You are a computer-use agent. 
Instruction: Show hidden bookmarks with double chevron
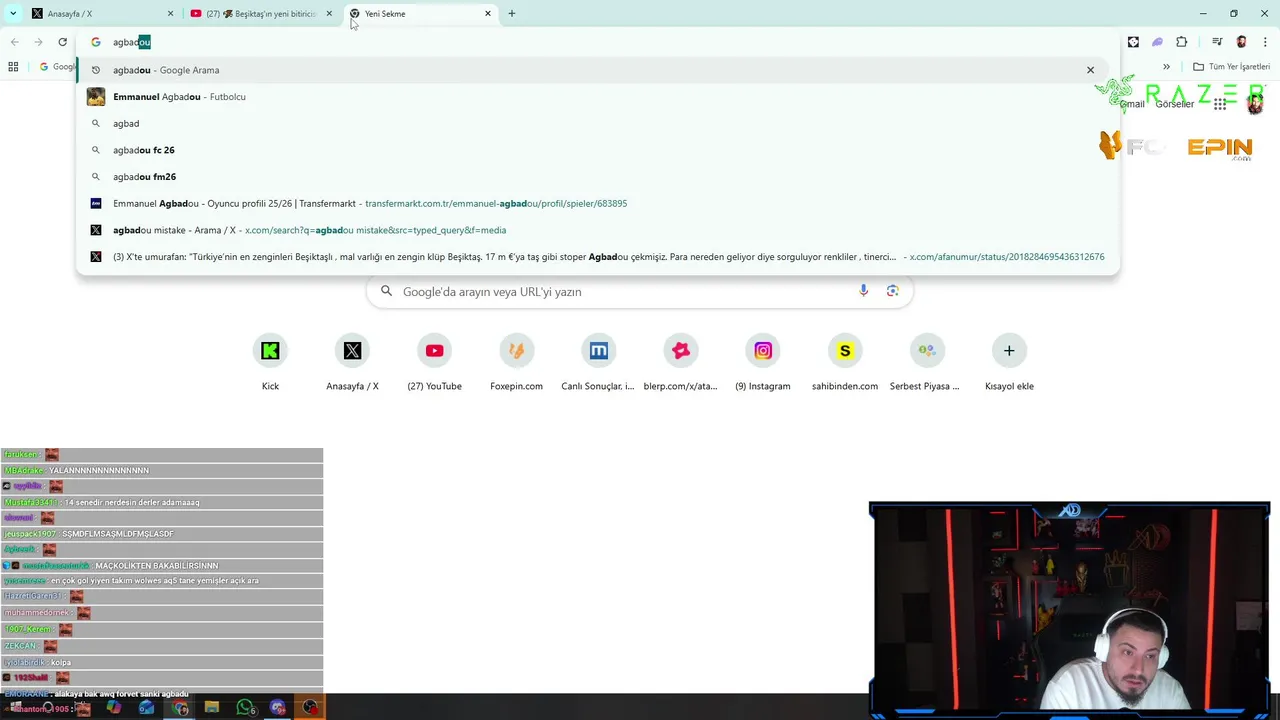coord(1166,67)
